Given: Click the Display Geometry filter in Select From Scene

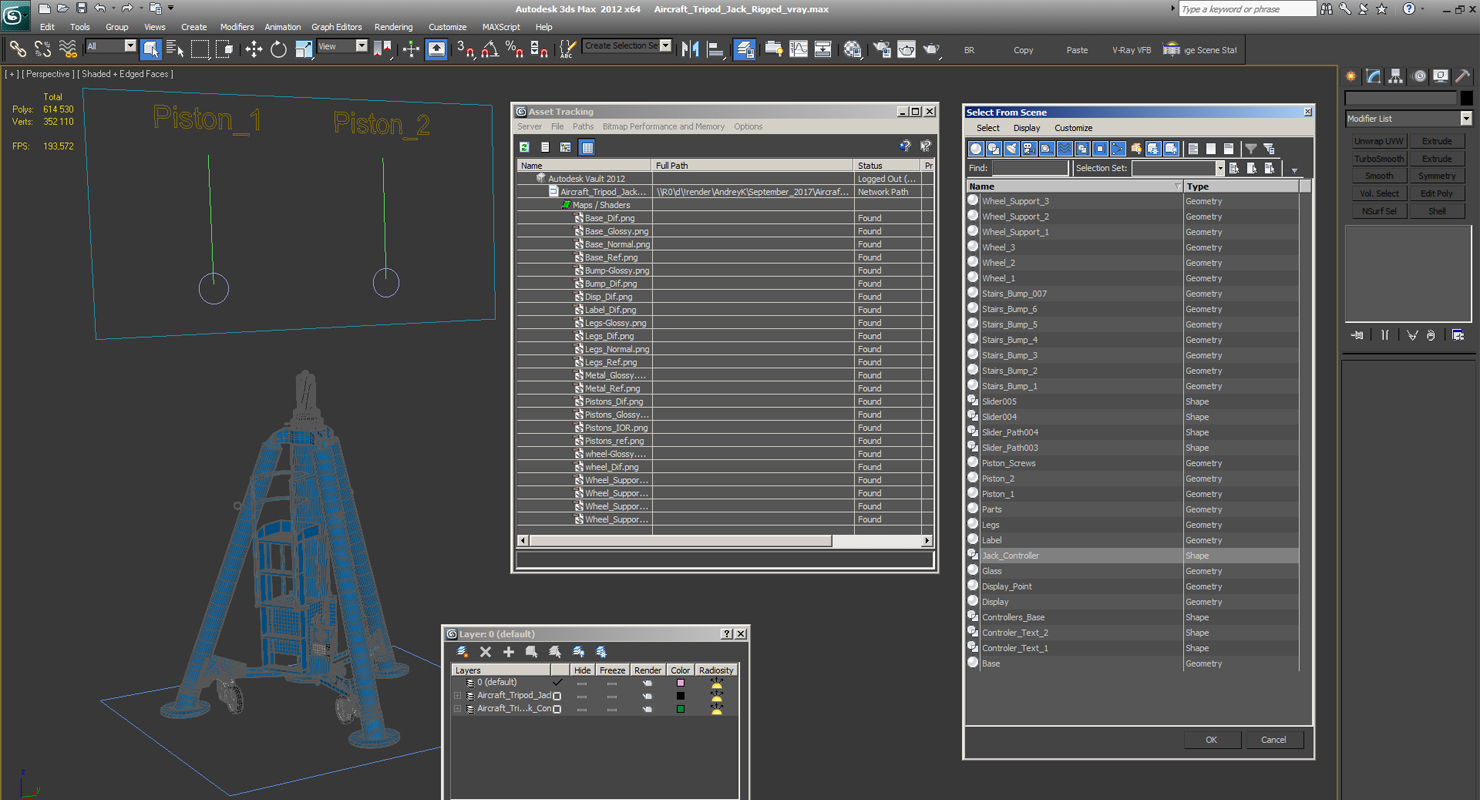Looking at the screenshot, I should [976, 149].
